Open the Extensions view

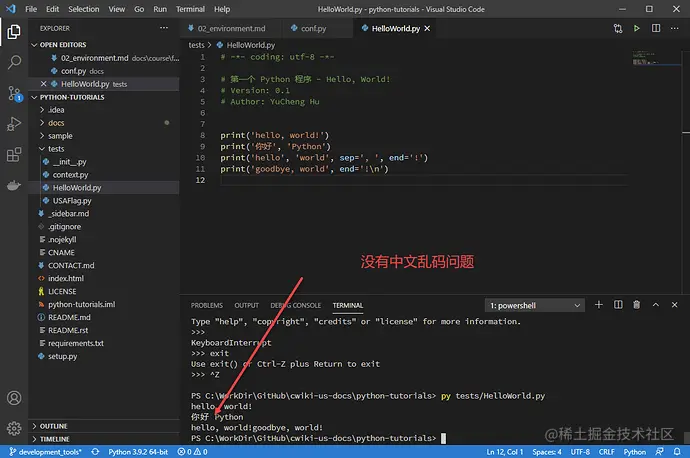(x=14, y=154)
